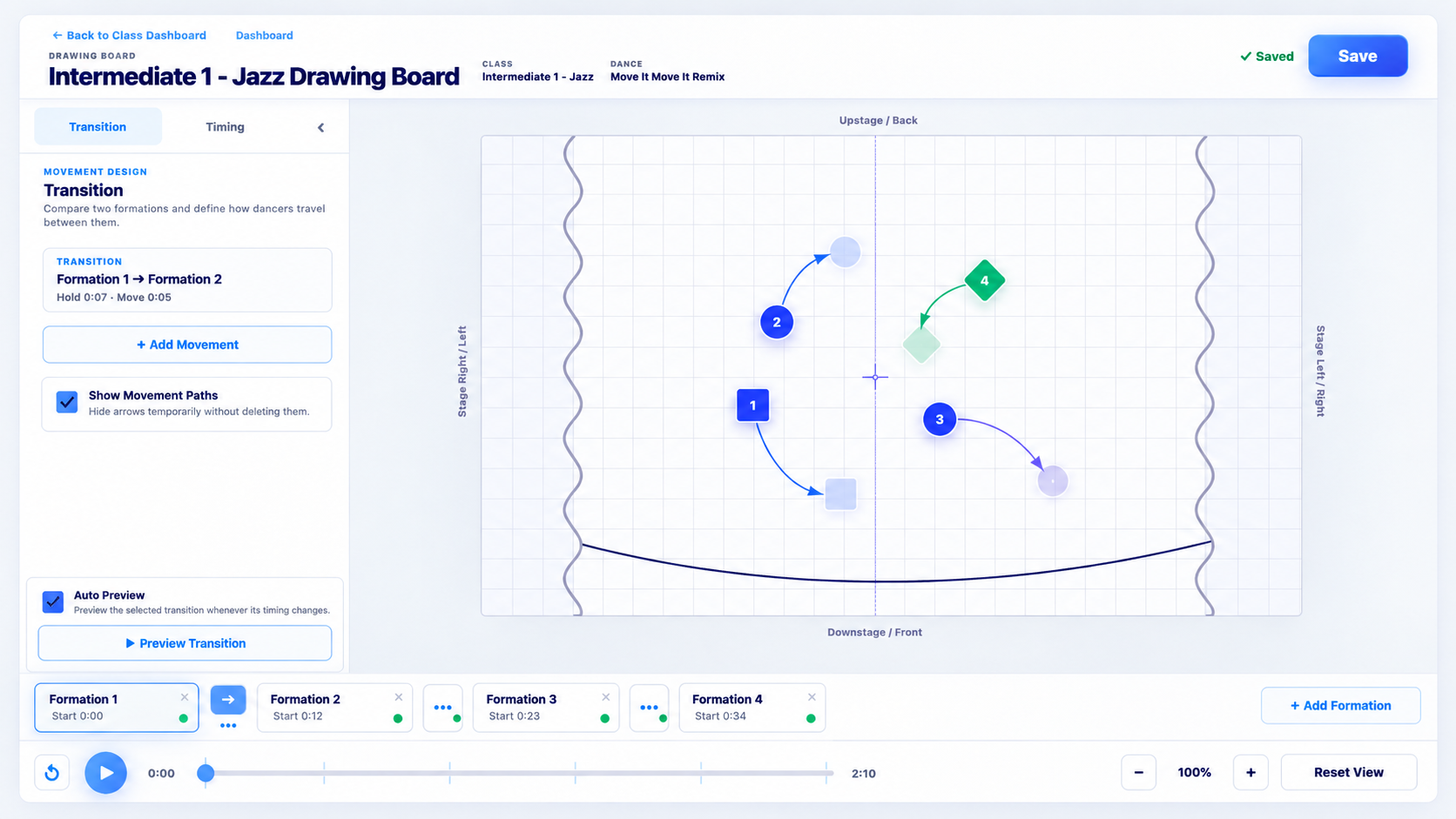Screen dimensions: 1456x819
Task: Open the arrow transition between Formation 1 and 2
Action: point(228,700)
